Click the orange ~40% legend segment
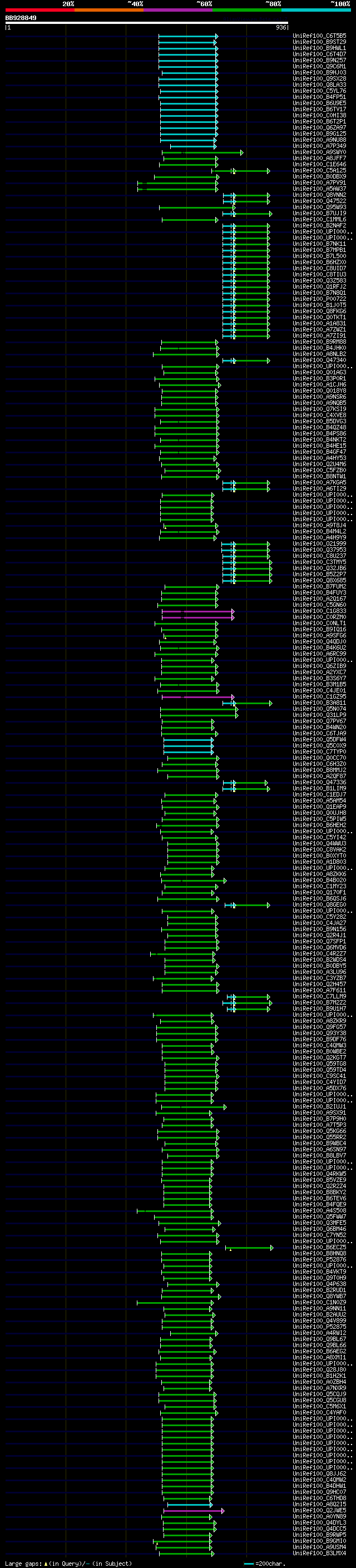The image size is (356, 1568). tap(109, 10)
